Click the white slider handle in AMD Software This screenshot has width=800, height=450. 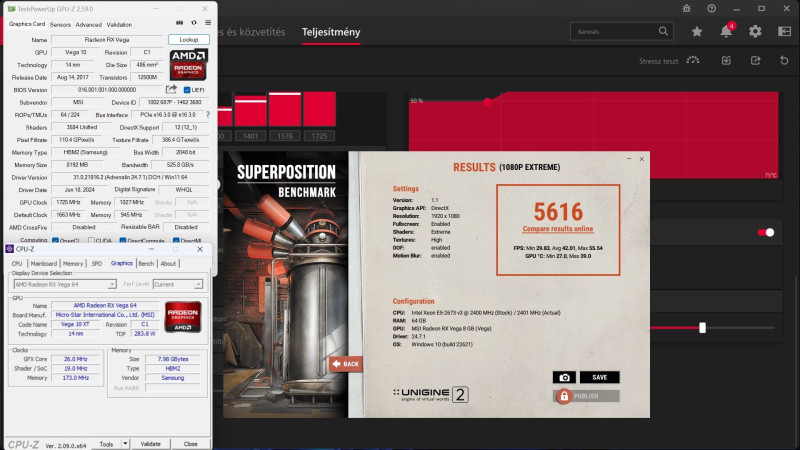pyautogui.click(x=702, y=328)
